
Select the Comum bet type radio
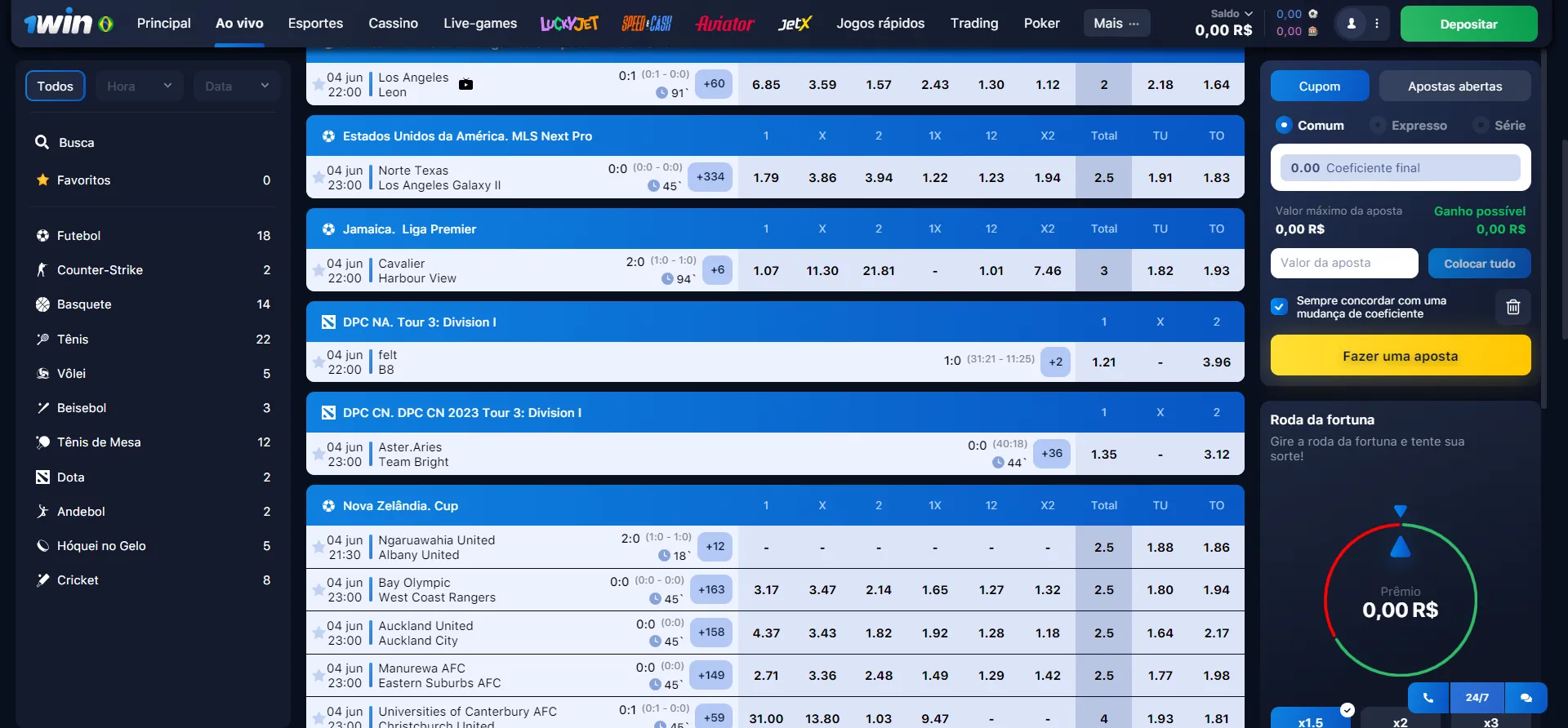(x=1284, y=125)
